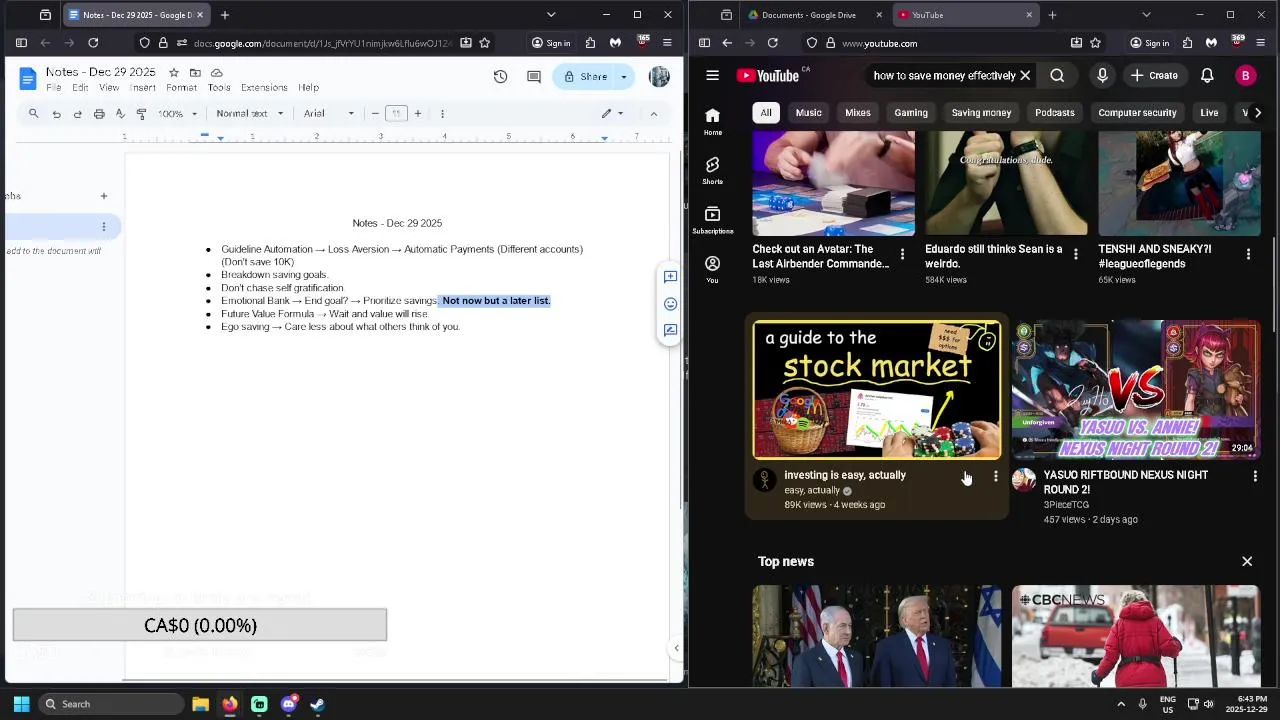
Task: Decrease font size with minus button
Action: (x=375, y=113)
